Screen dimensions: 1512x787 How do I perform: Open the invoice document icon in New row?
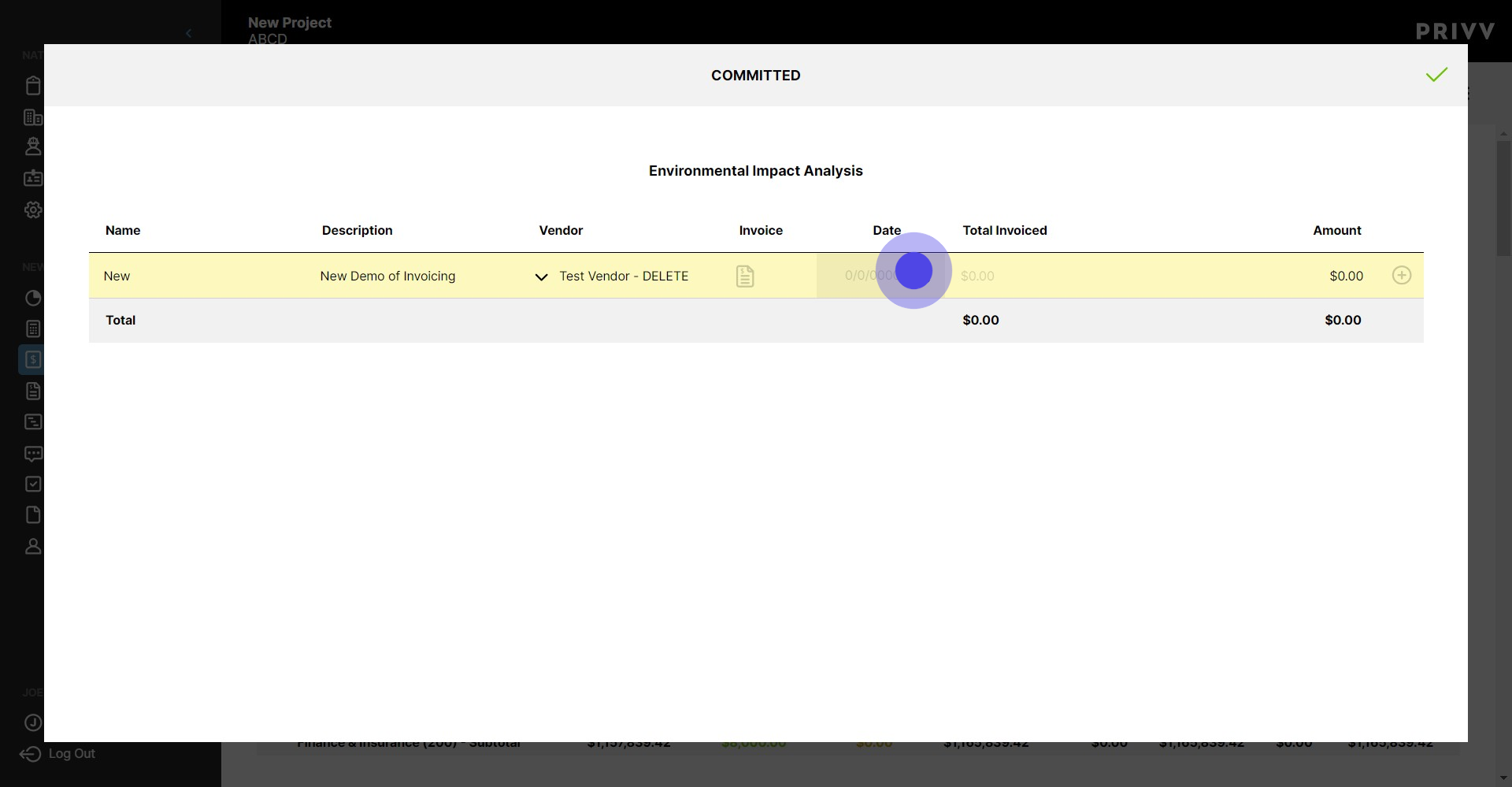(745, 276)
